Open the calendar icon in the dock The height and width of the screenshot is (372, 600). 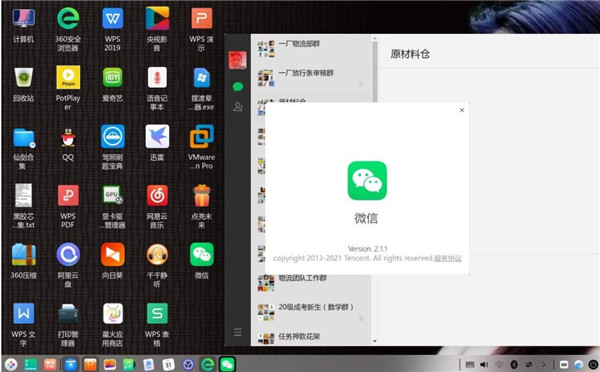coord(168,364)
